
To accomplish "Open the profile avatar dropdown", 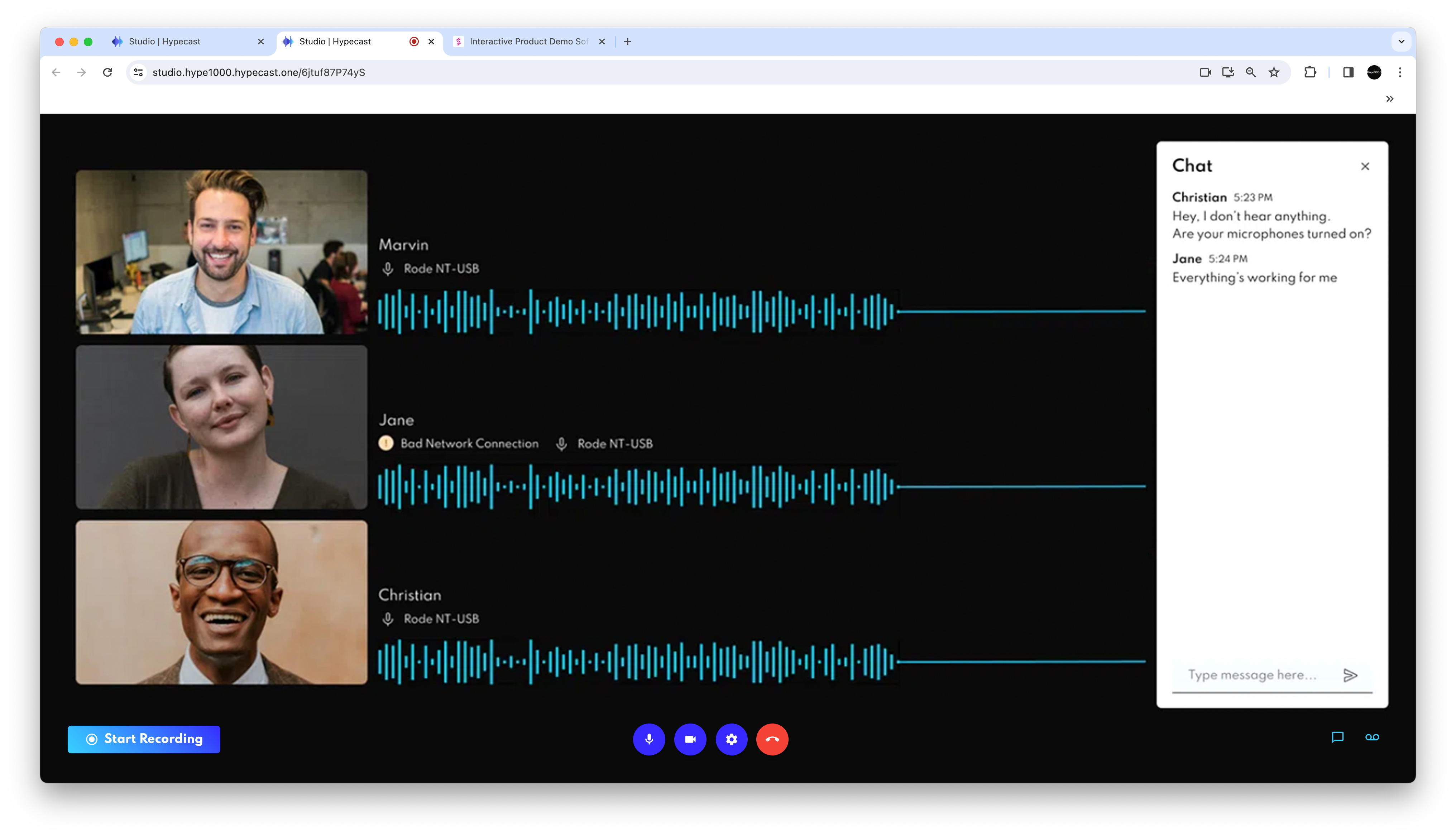I will tap(1374, 72).
